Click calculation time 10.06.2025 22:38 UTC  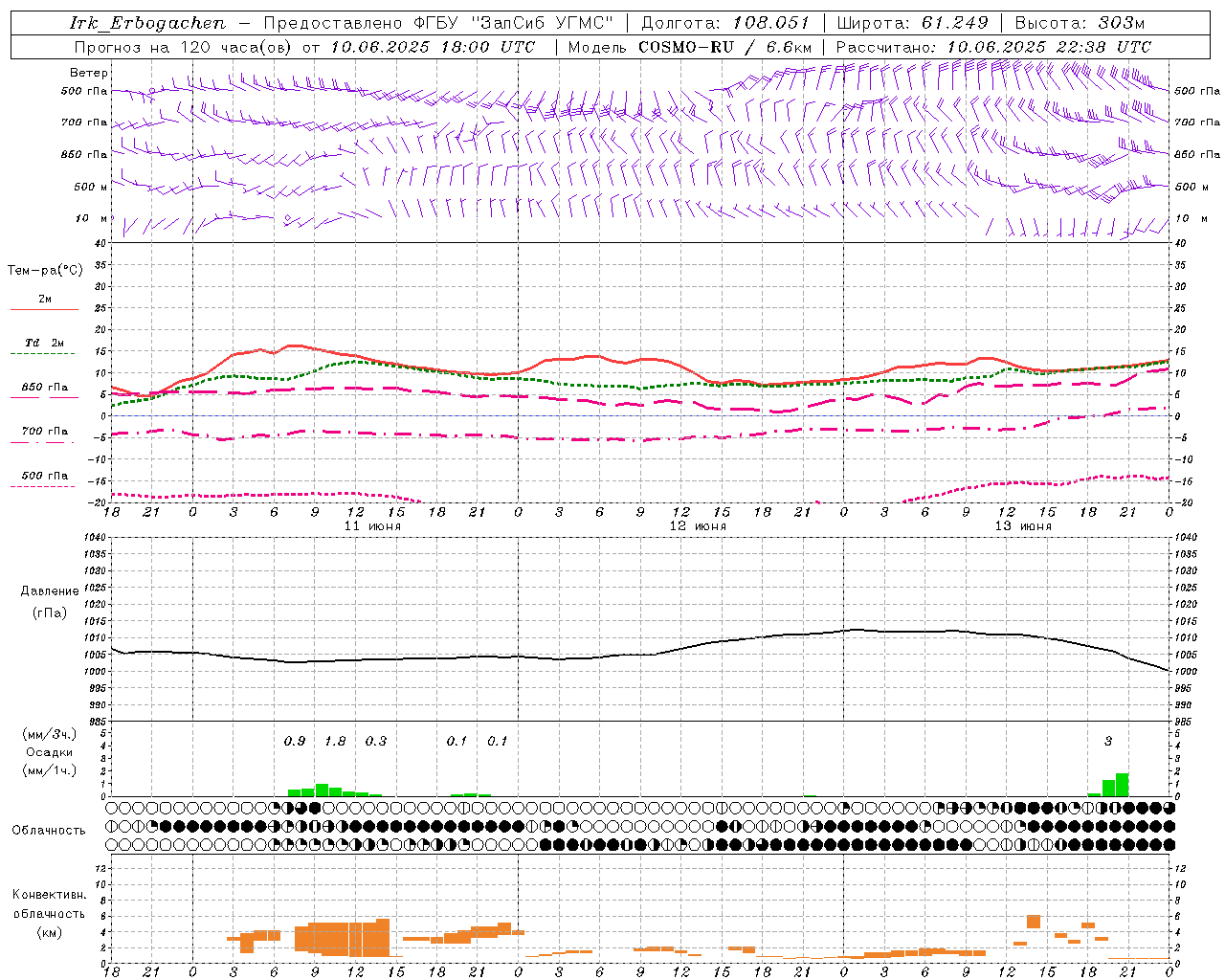[1049, 47]
